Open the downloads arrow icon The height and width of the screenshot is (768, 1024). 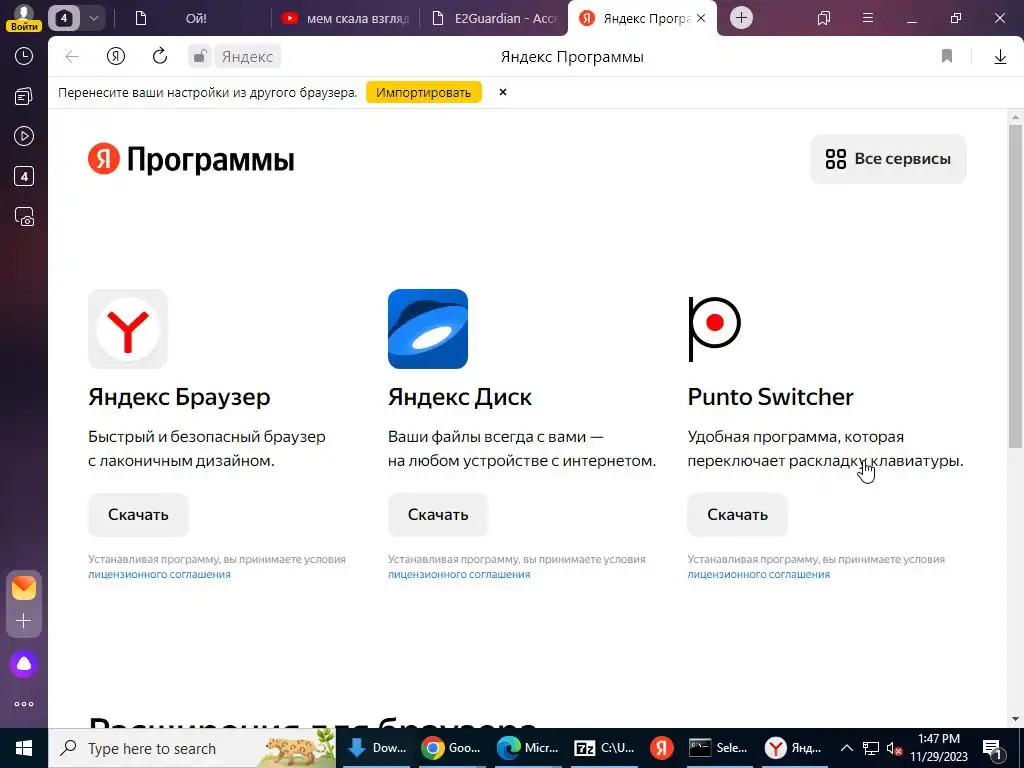click(1000, 57)
